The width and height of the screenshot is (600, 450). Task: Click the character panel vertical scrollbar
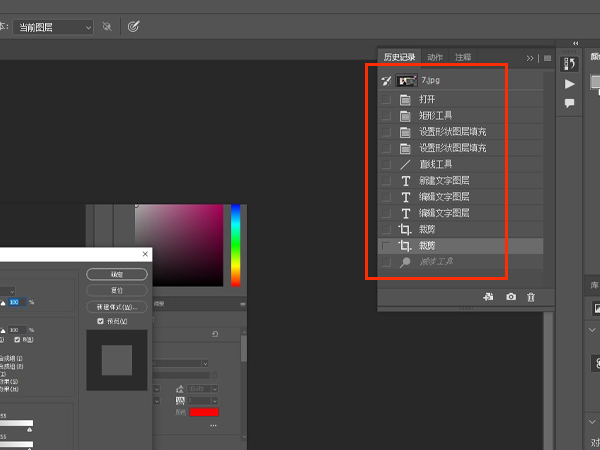point(244,349)
